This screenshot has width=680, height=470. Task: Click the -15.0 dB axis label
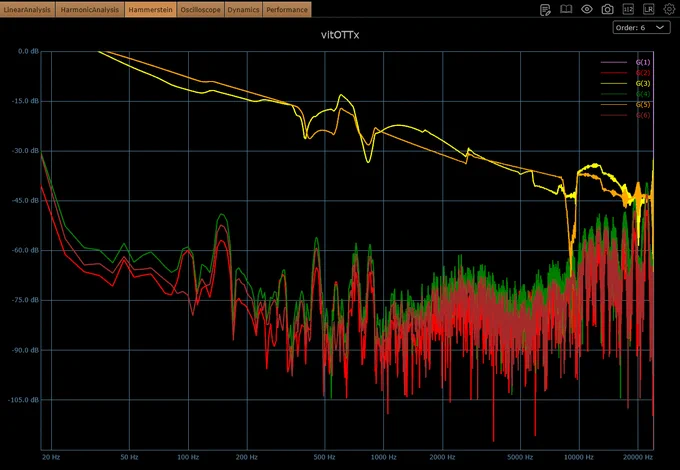pos(26,101)
